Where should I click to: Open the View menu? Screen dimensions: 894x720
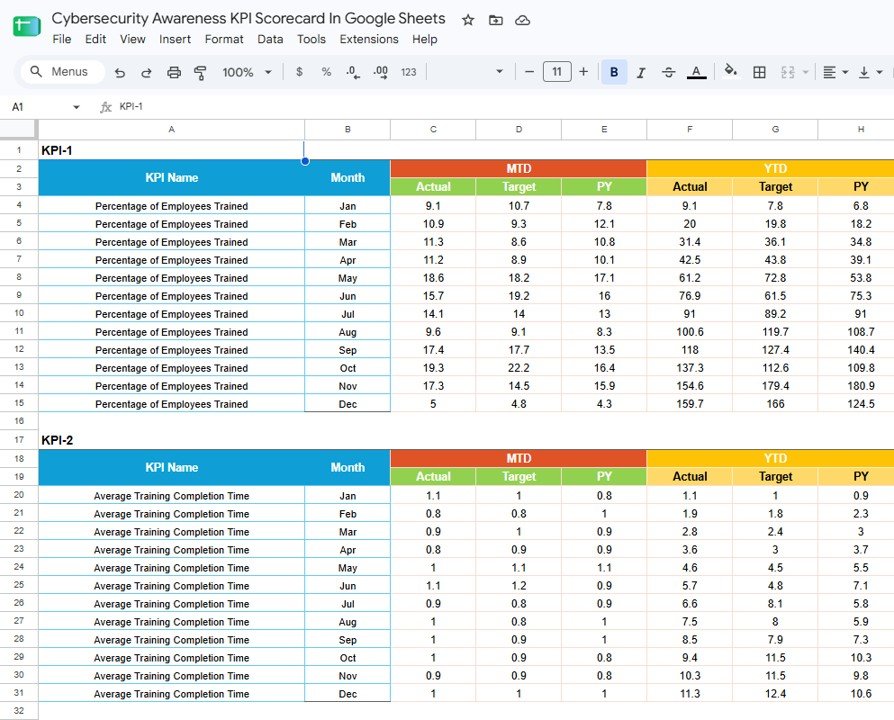(132, 39)
